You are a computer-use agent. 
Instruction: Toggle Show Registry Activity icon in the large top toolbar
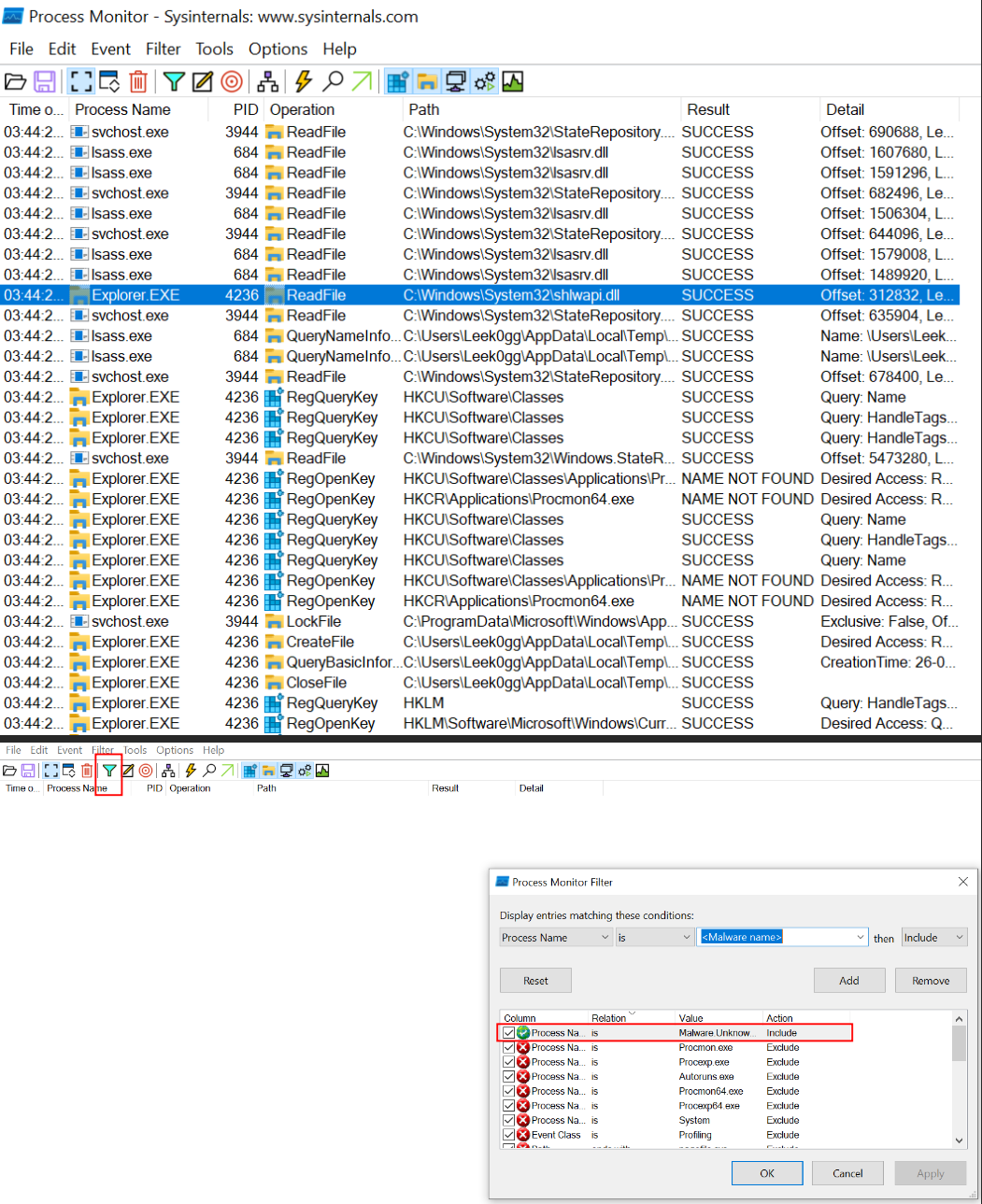click(x=398, y=82)
